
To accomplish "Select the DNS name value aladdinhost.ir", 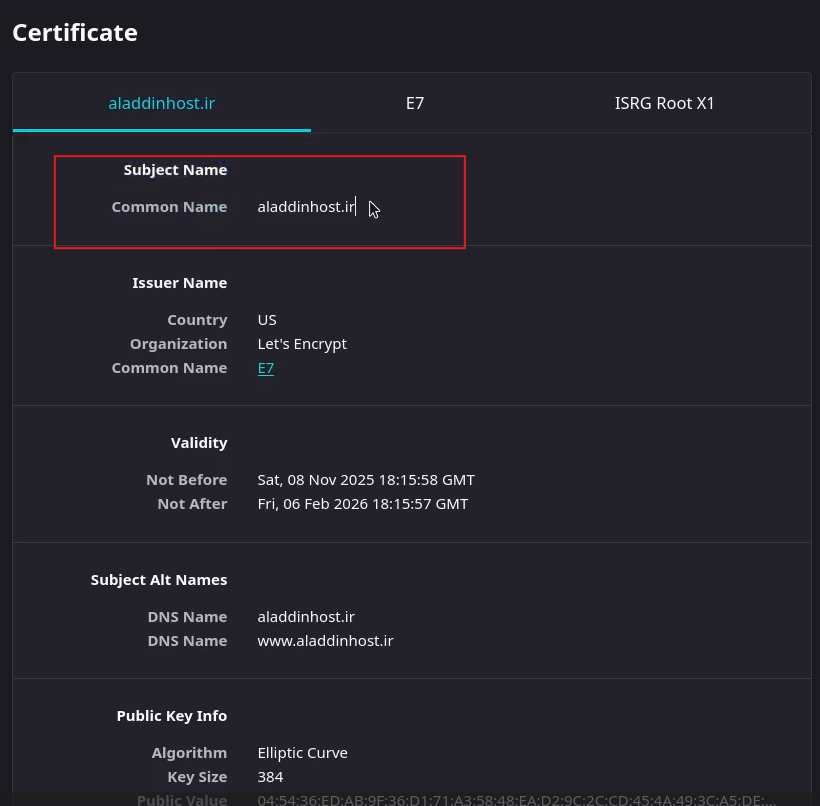I will pyautogui.click(x=306, y=617).
